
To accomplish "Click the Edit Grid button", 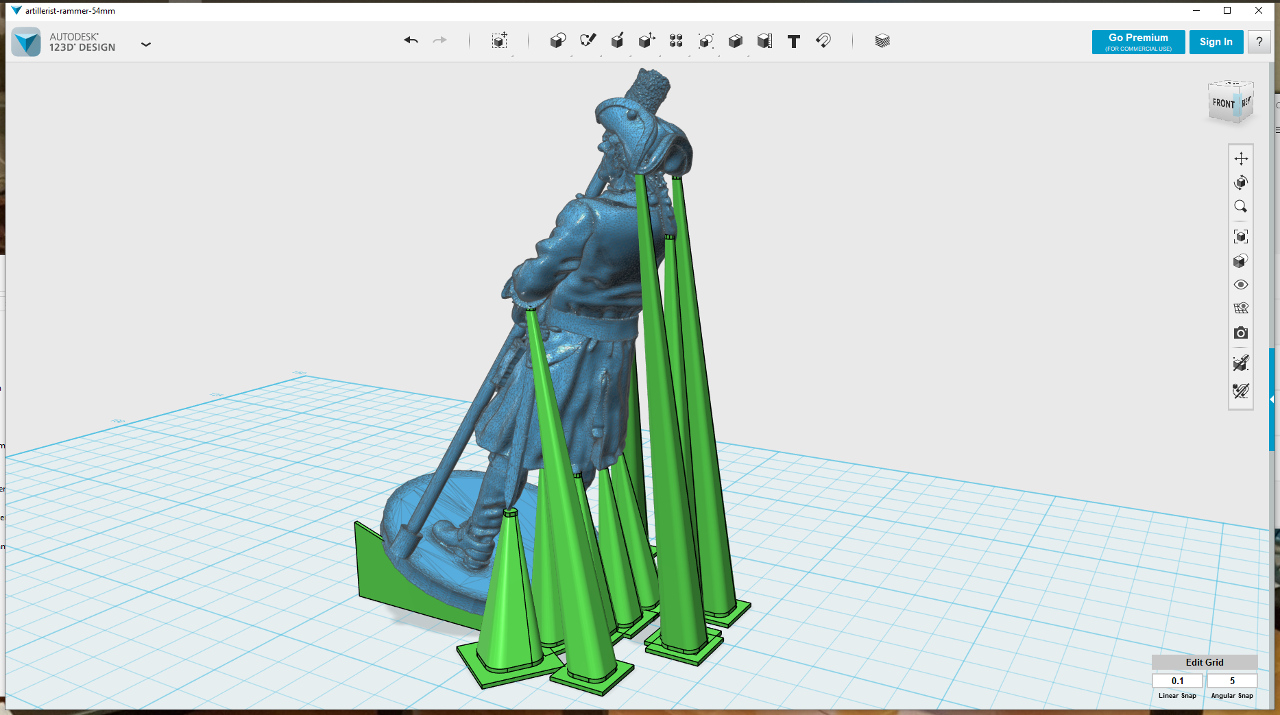I will click(x=1204, y=662).
